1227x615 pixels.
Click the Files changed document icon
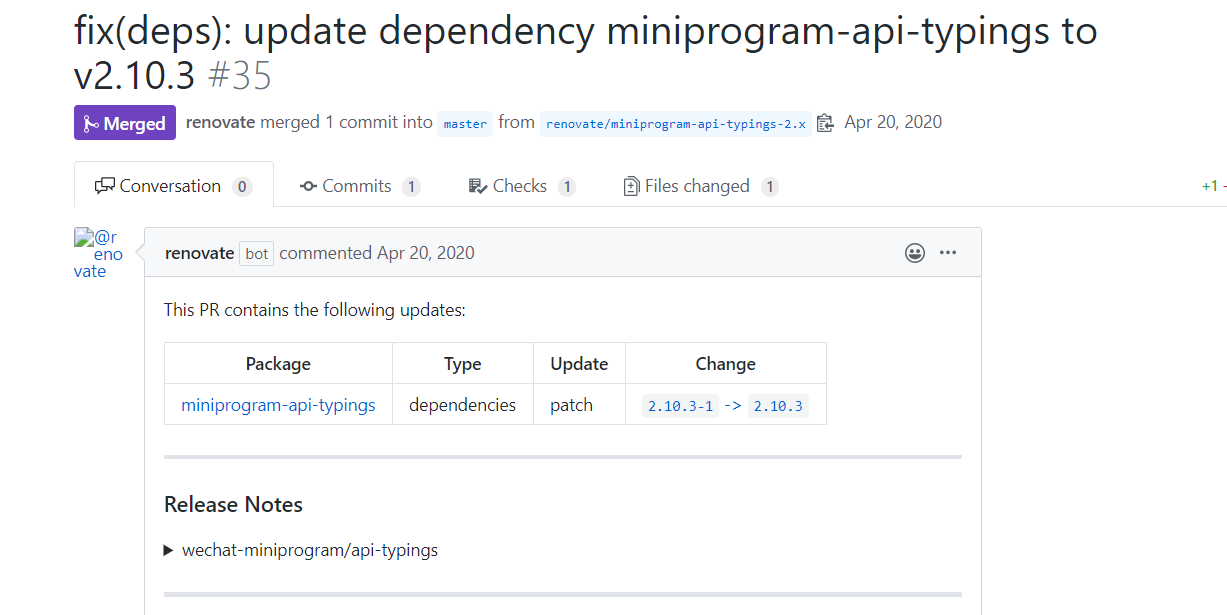point(631,186)
